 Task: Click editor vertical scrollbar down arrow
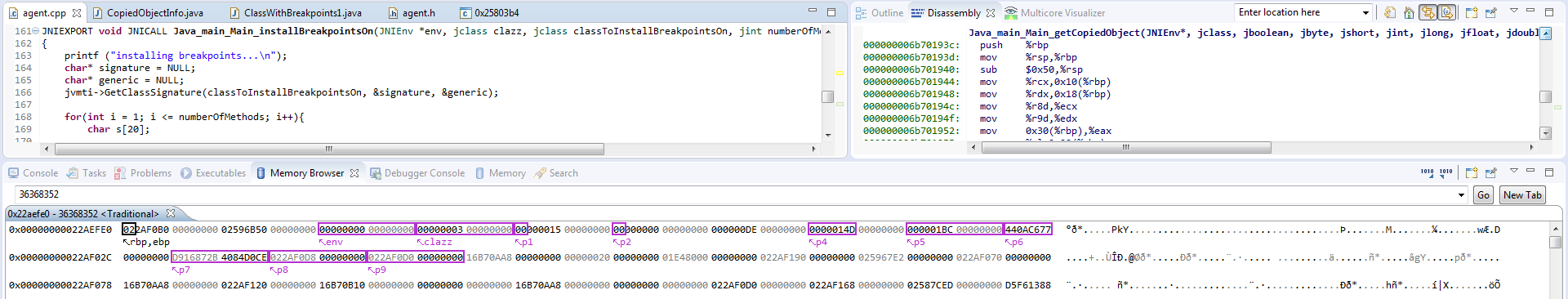pos(828,136)
